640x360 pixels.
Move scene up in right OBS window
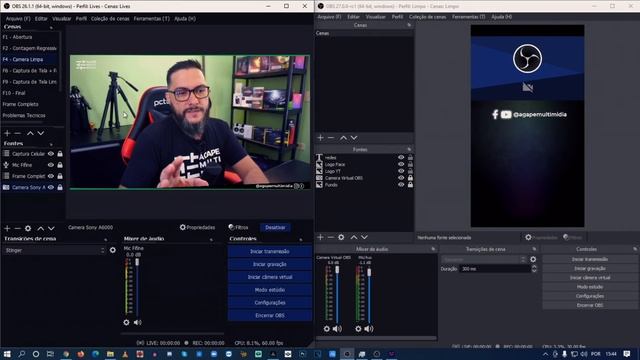343,138
